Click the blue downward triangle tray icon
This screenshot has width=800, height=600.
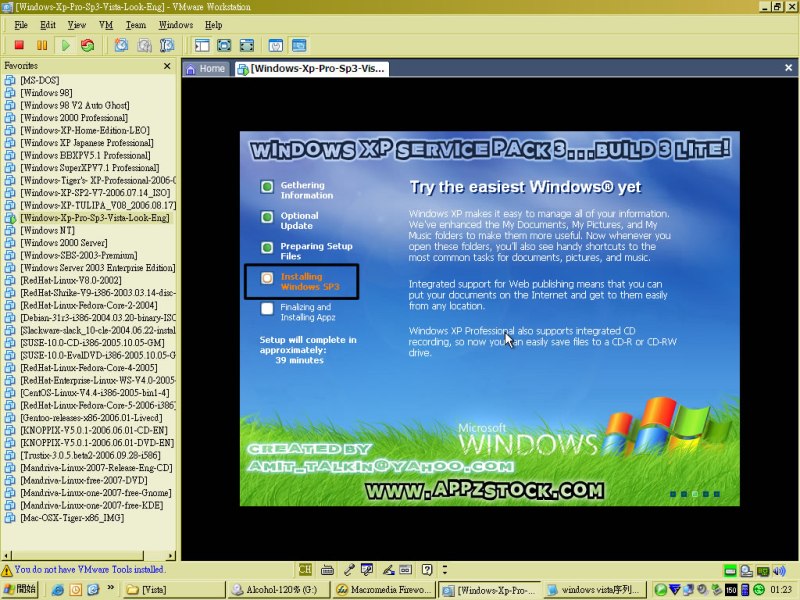(674, 590)
